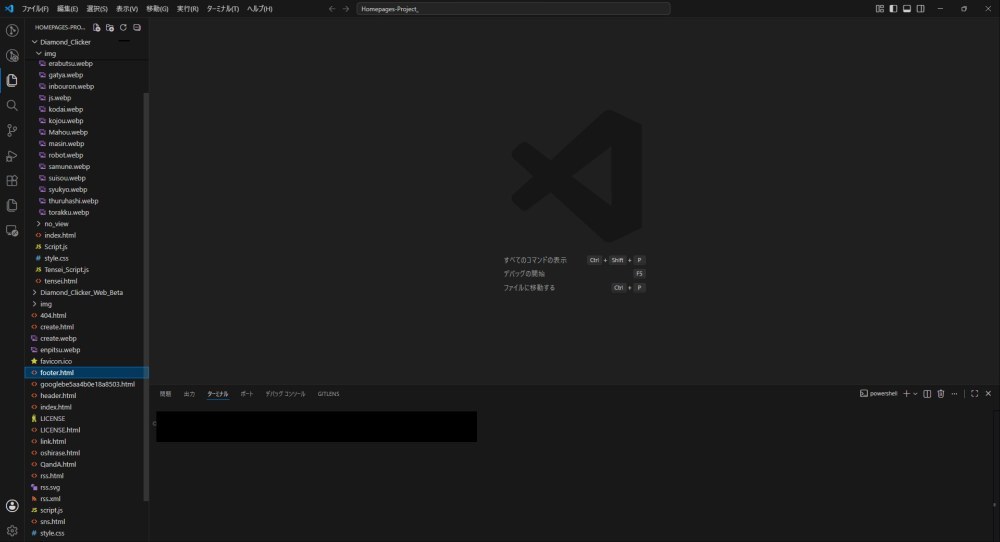Open the Extensions view

pos(12,180)
